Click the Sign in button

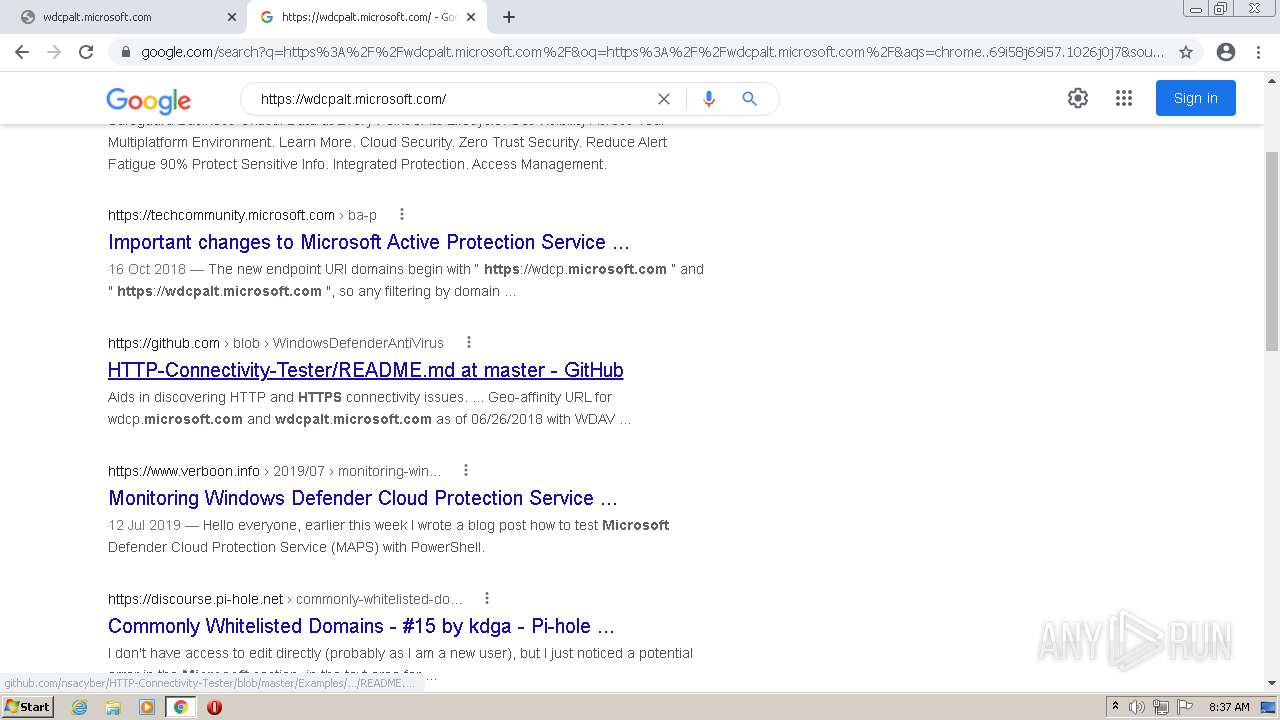tap(1196, 98)
